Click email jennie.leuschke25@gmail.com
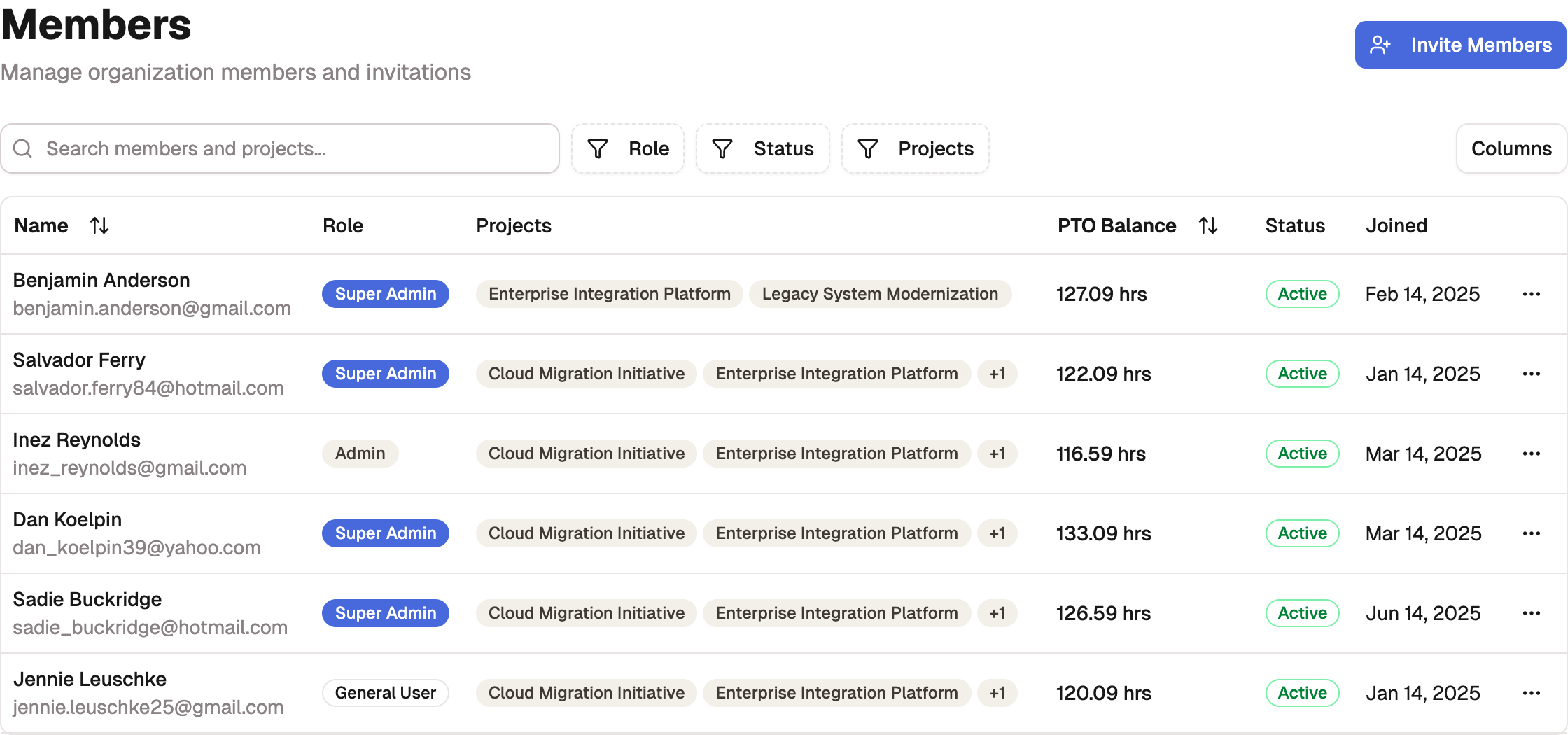Screen dimensions: 1568x735 (x=148, y=707)
